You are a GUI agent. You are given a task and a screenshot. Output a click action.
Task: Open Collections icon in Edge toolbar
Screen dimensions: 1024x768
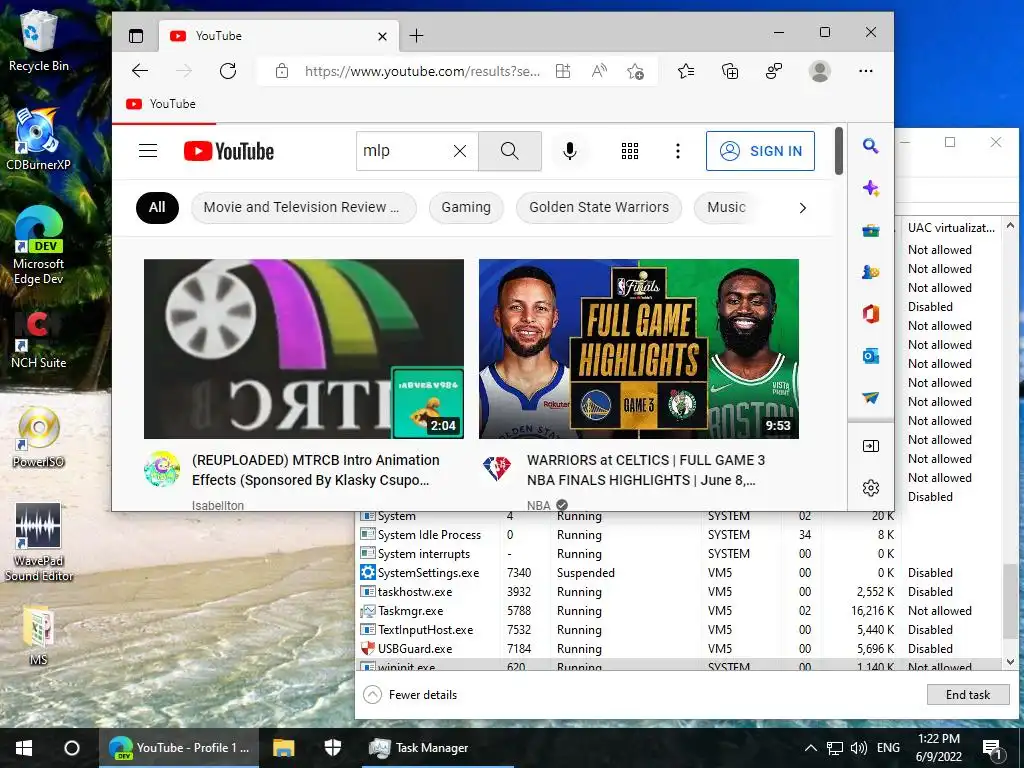click(x=729, y=71)
